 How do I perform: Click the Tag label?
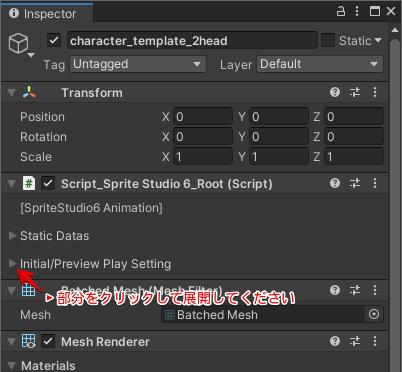coord(54,64)
